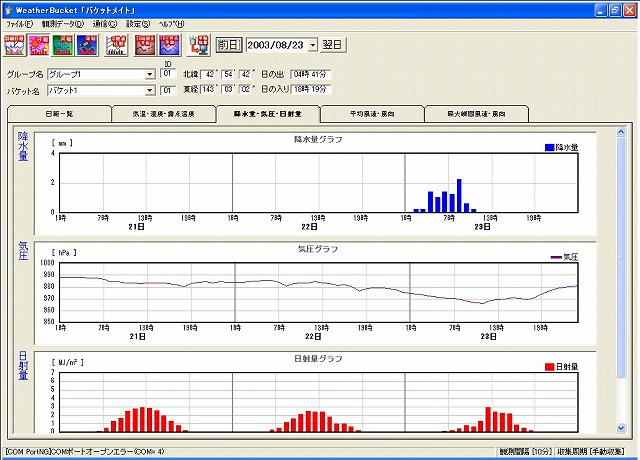Click the graph panel scroll up arrow
640x460 pixels.
click(x=621, y=131)
